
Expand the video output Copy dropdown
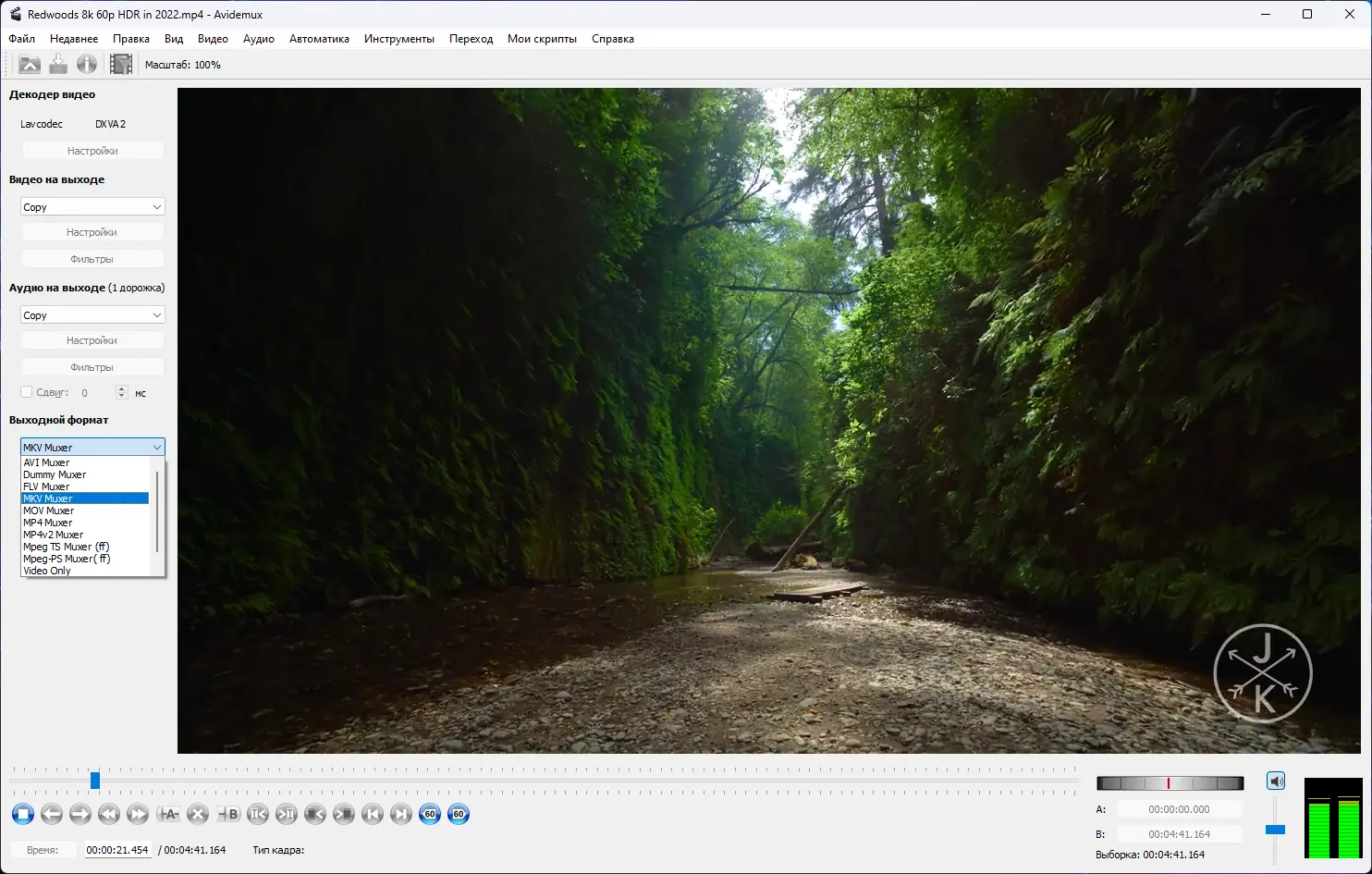point(92,207)
